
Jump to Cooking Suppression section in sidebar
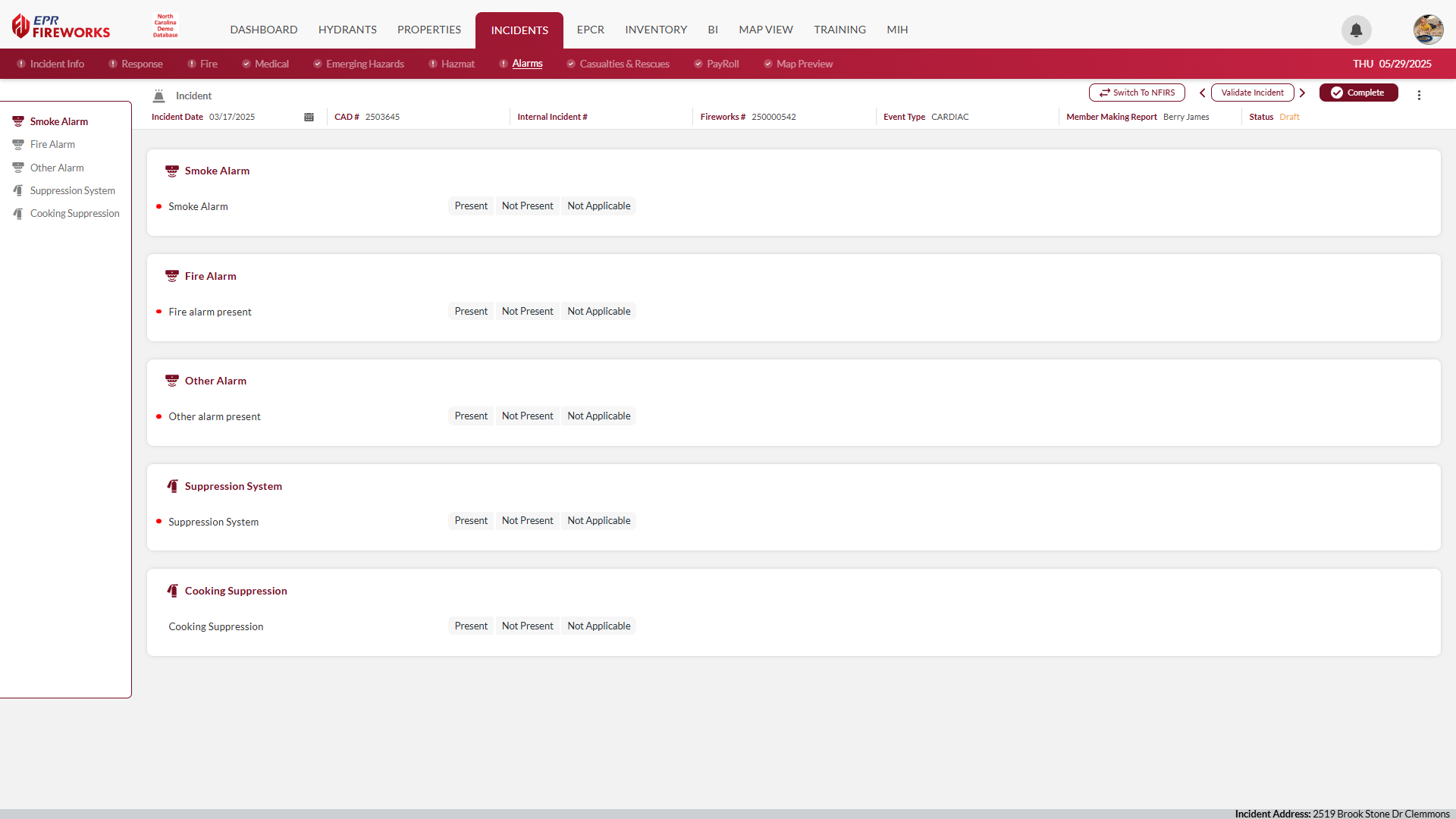coord(74,213)
